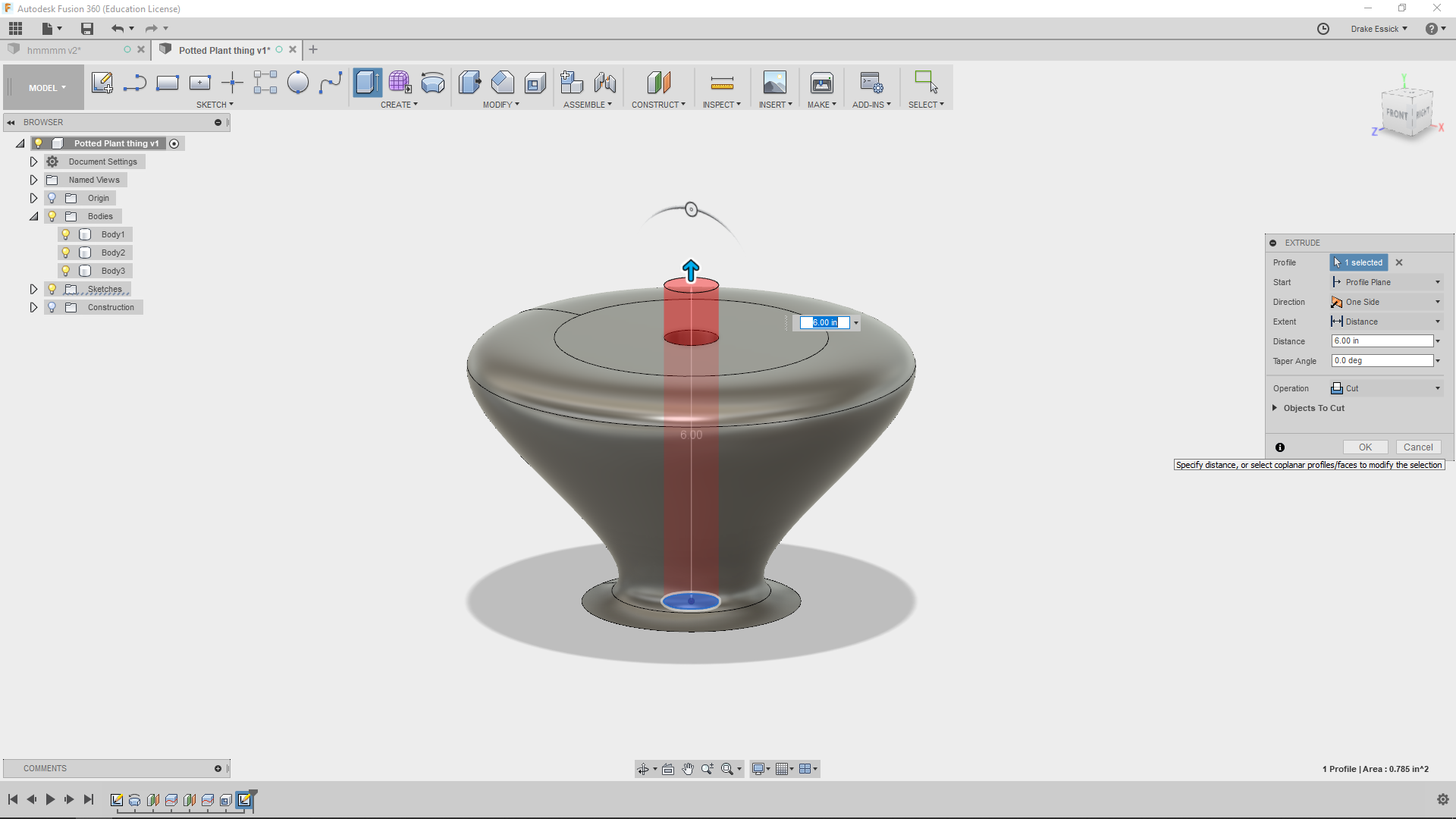Select the Offset Plane construct tool
This screenshot has width=1456, height=819.
(x=658, y=82)
